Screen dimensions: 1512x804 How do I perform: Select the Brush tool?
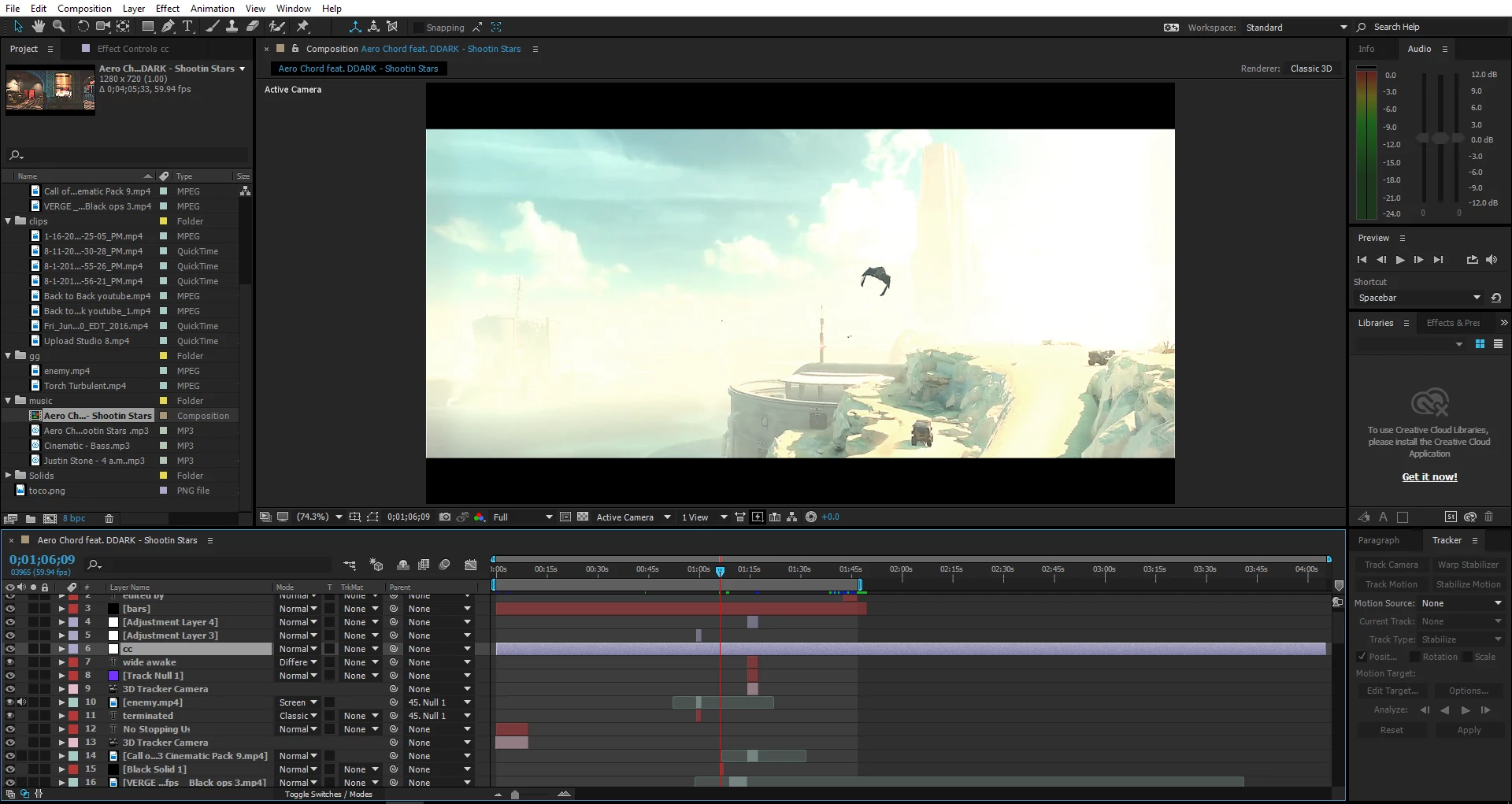[x=212, y=27]
